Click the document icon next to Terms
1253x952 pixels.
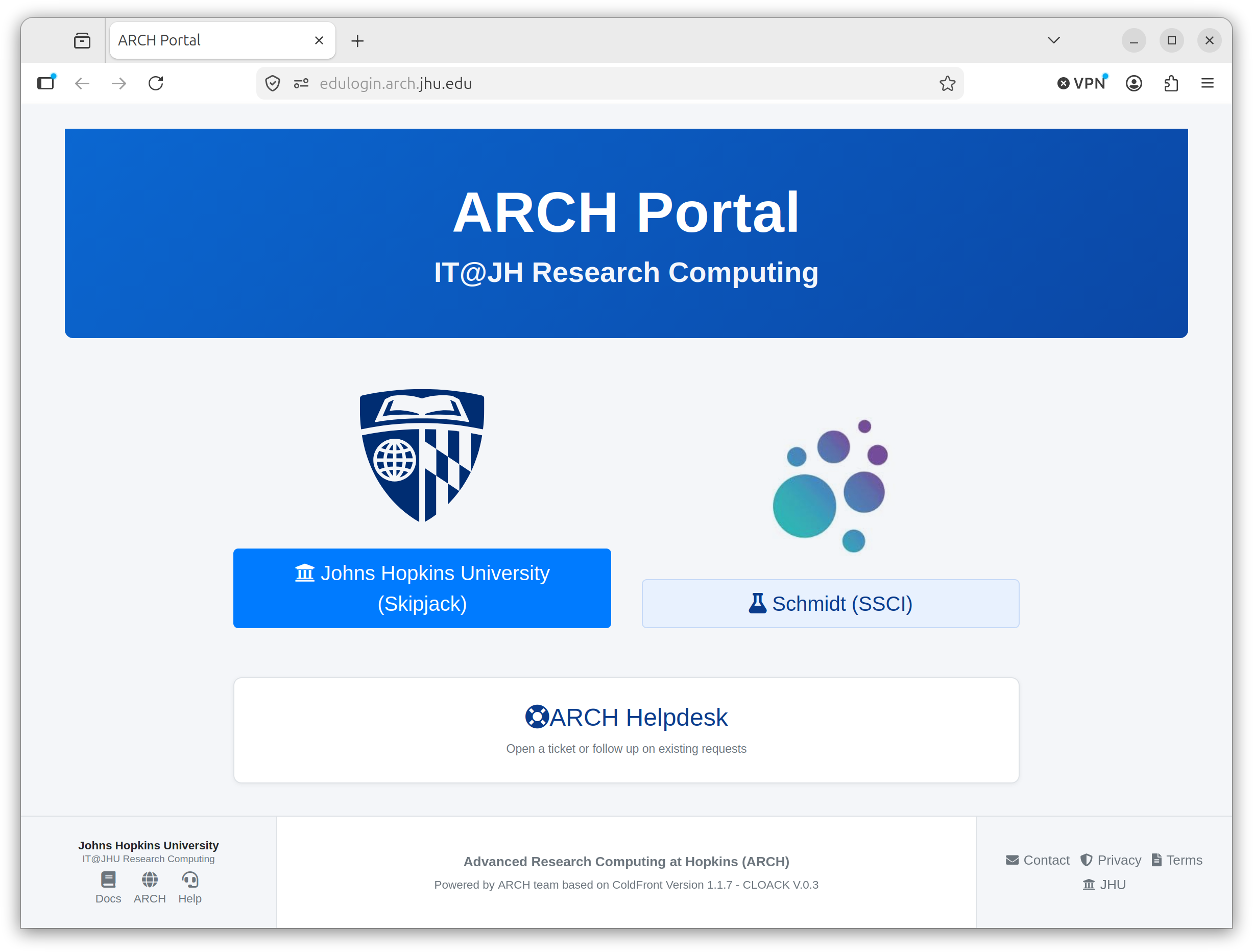(1156, 860)
